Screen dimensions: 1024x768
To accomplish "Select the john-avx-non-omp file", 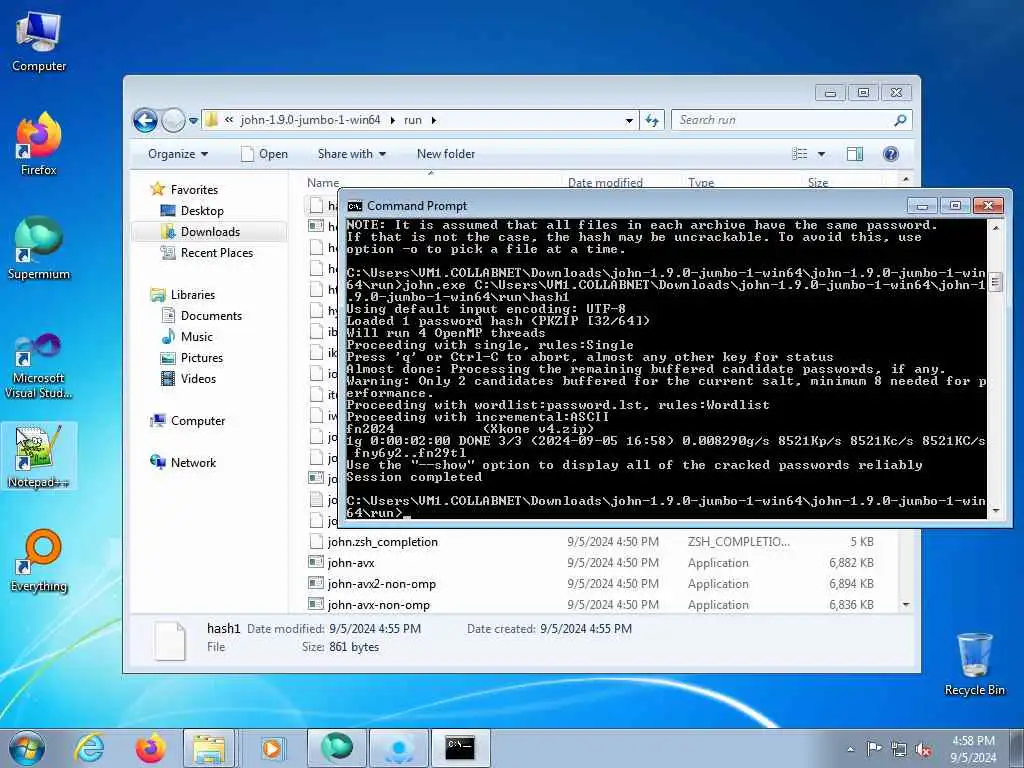I will [378, 604].
